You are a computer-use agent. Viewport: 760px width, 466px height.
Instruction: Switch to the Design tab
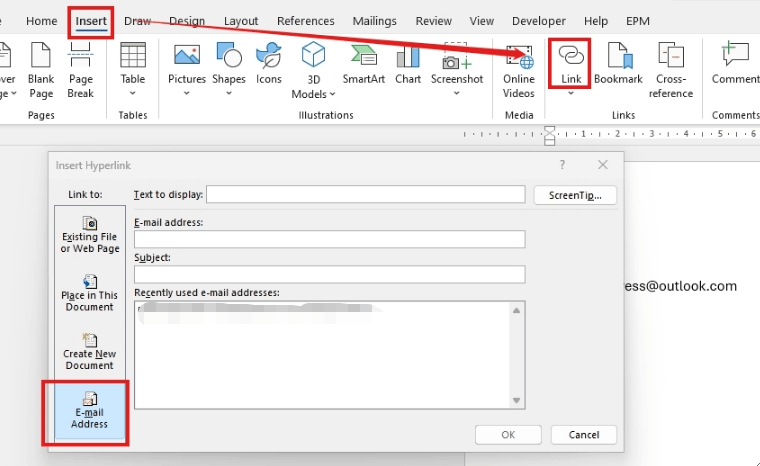pos(187,21)
